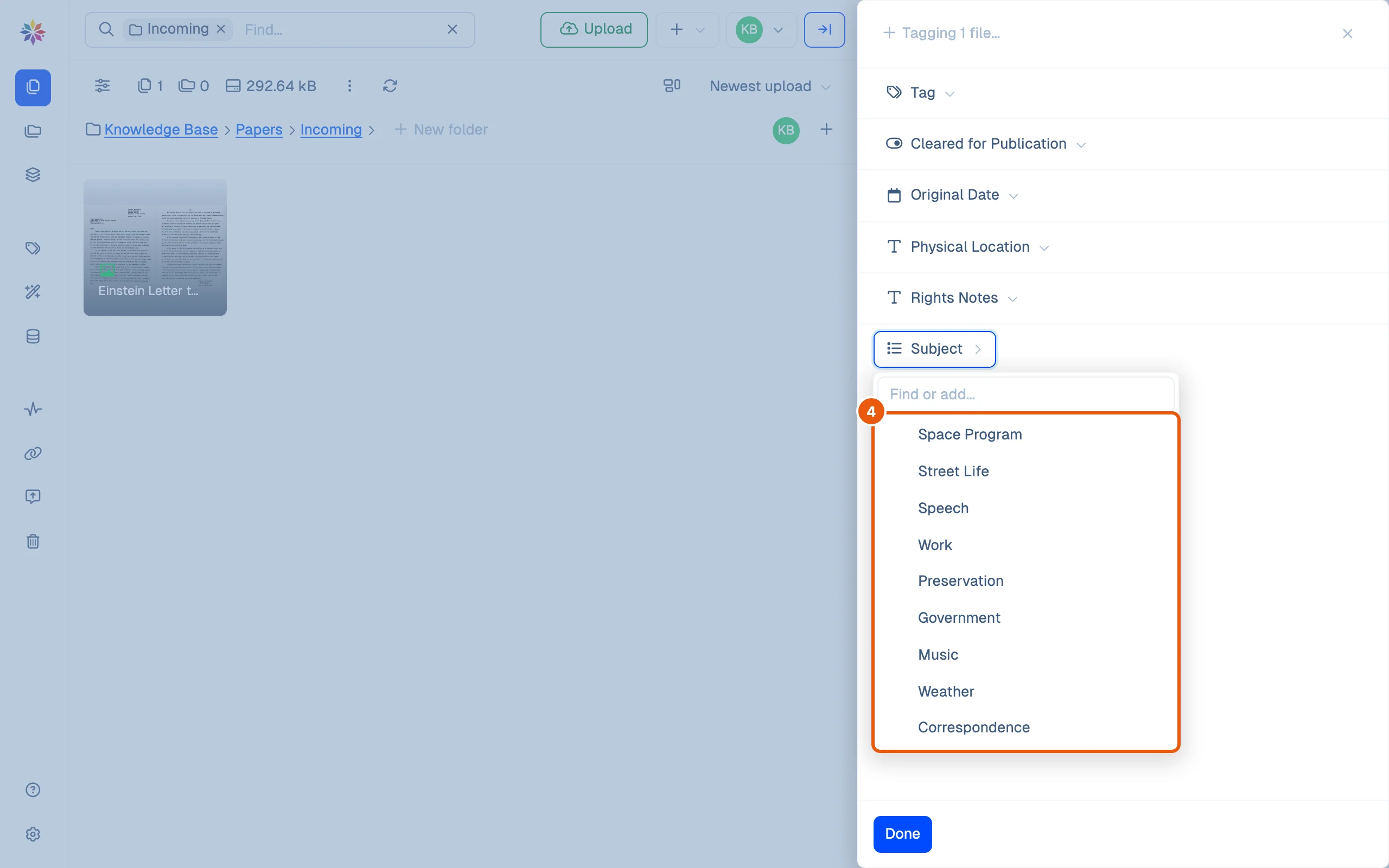
Task: Open the Files view in sidebar
Action: click(33, 87)
